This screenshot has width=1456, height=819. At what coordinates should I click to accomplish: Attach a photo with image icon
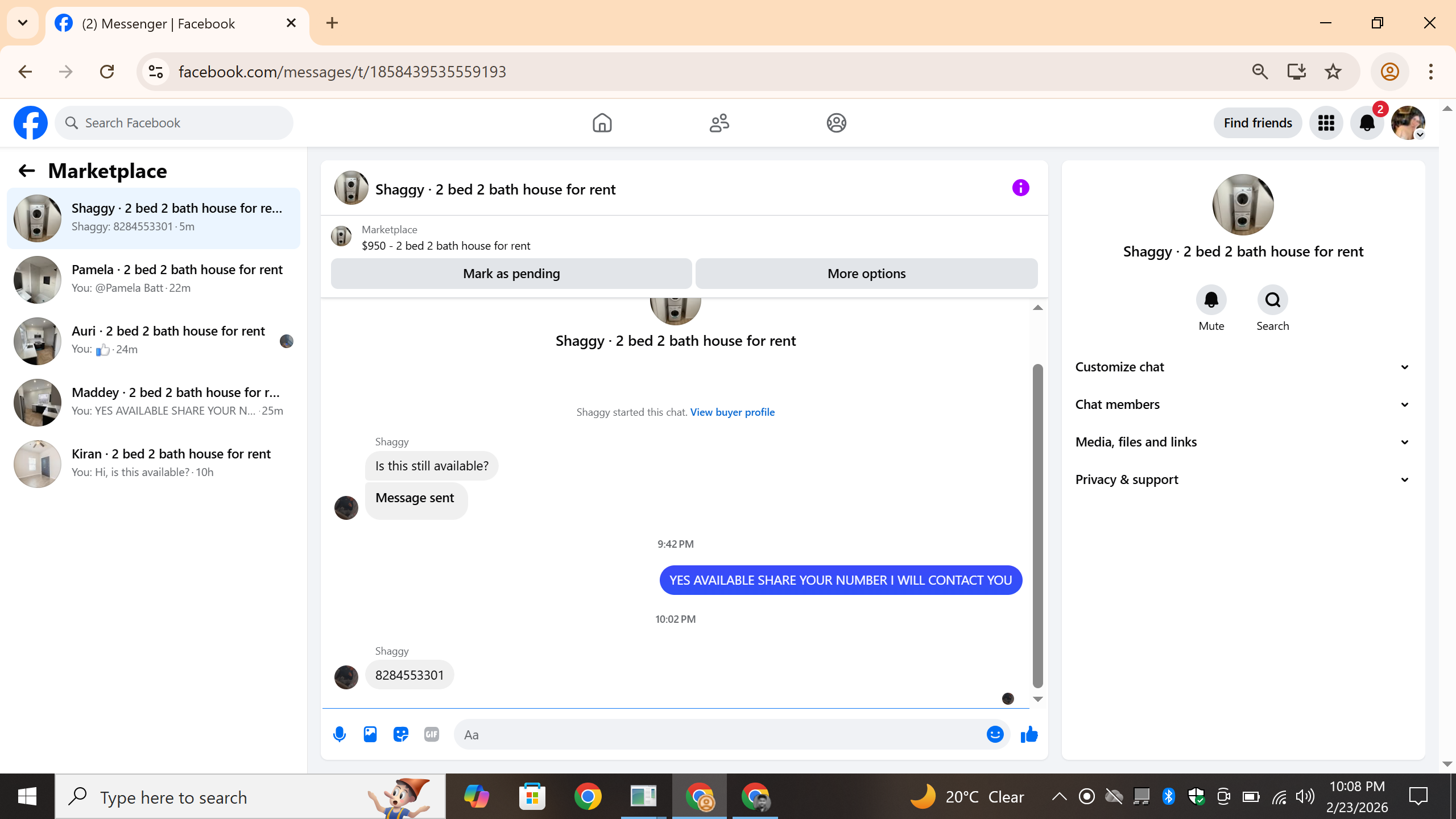370,734
